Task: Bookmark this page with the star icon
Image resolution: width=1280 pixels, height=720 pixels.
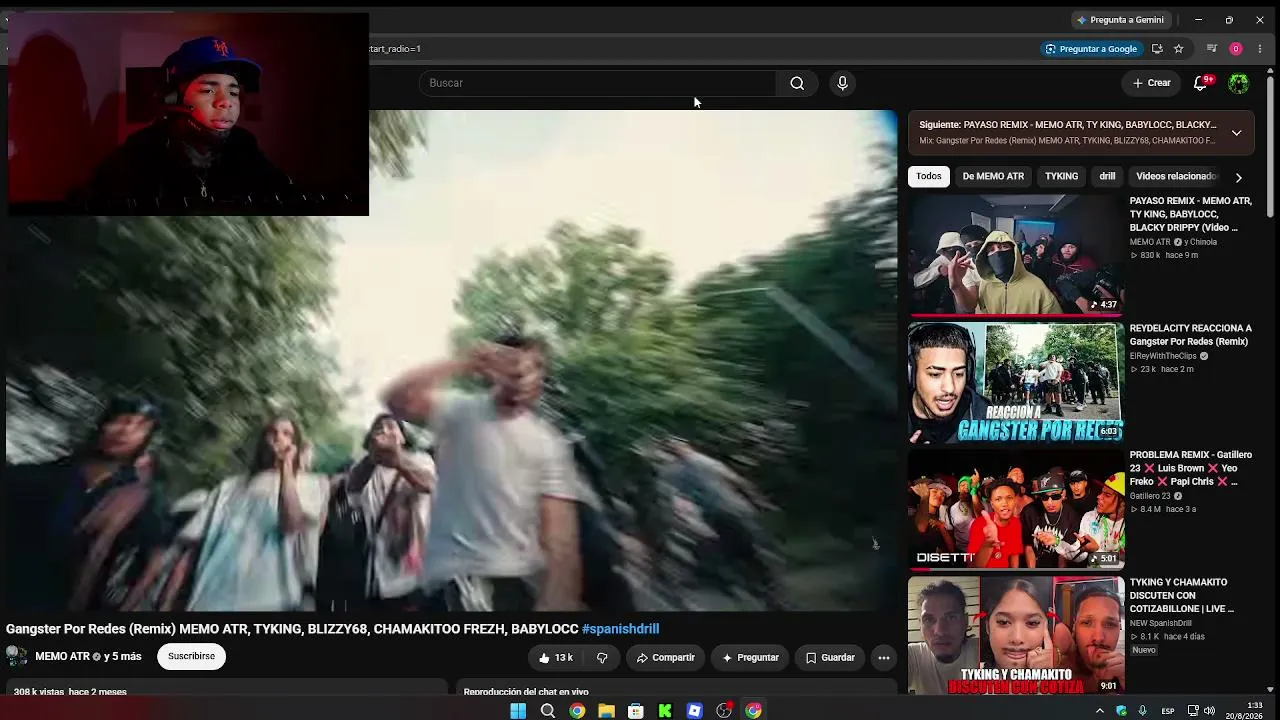Action: [x=1179, y=48]
